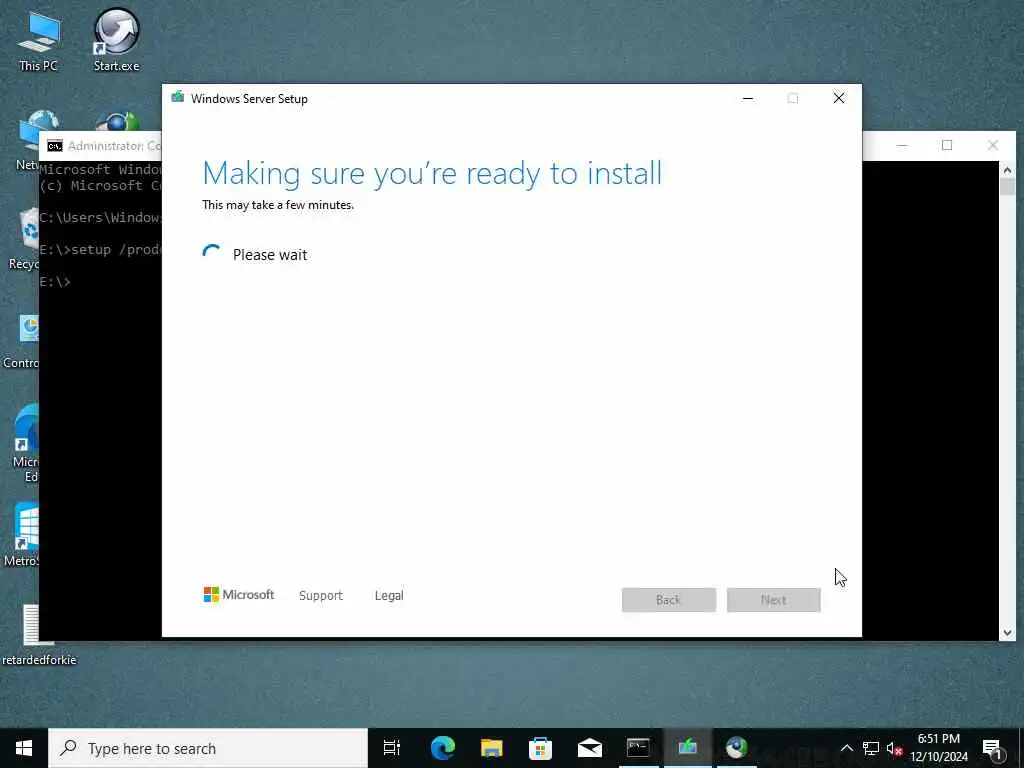Open the Action Center notifications icon
This screenshot has height=768, width=1024.
(x=992, y=748)
